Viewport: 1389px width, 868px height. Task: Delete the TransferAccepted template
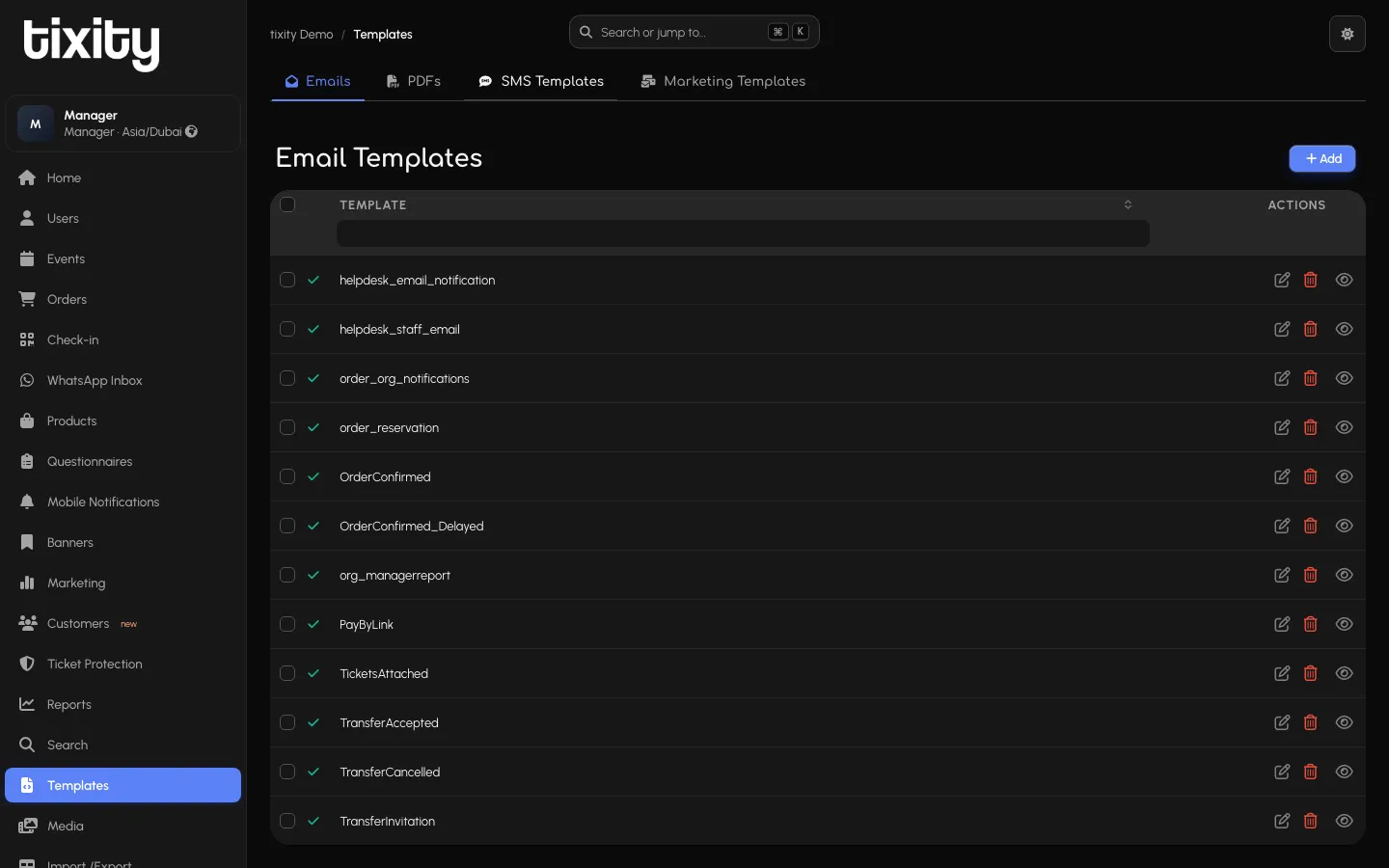[1311, 722]
